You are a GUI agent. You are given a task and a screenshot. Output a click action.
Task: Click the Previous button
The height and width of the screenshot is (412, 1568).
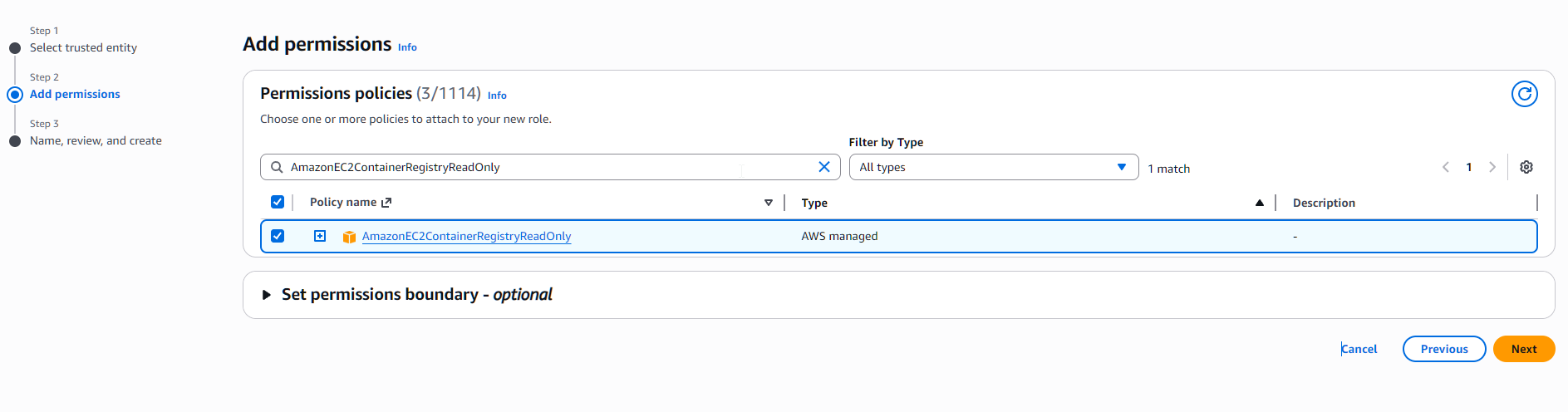pos(1443,349)
